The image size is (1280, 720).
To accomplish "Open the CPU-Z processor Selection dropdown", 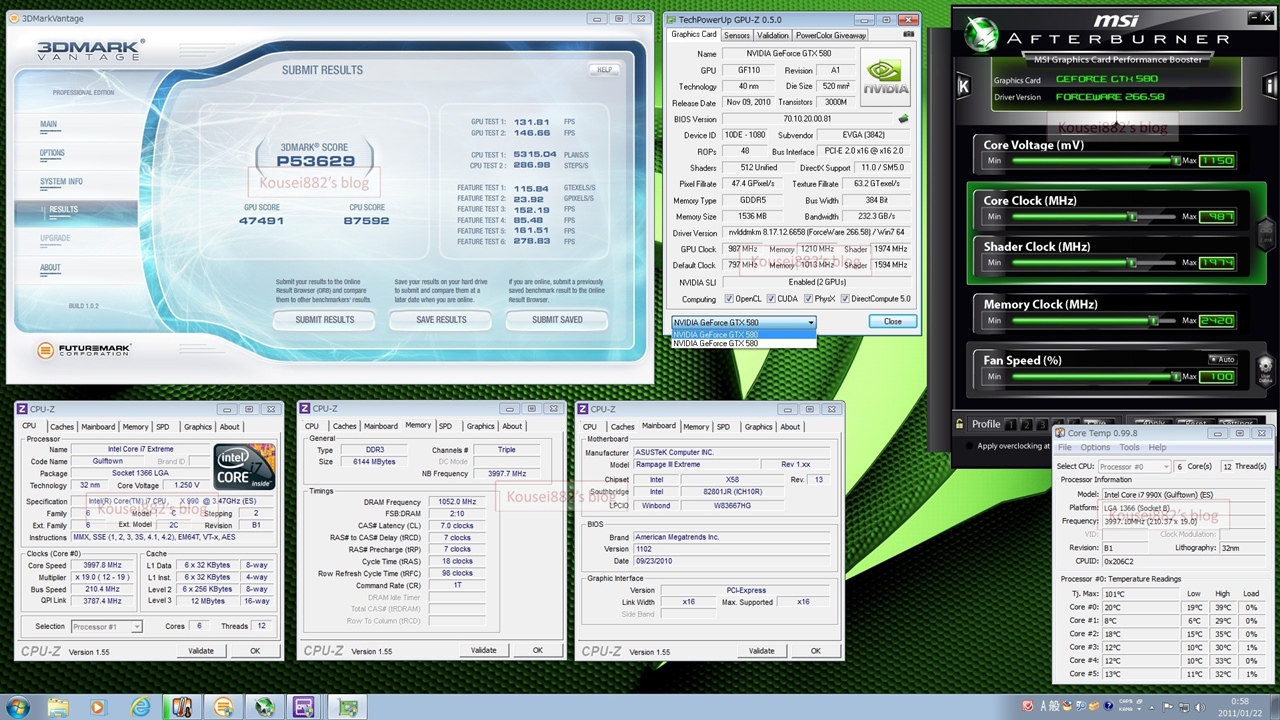I will tap(106, 627).
